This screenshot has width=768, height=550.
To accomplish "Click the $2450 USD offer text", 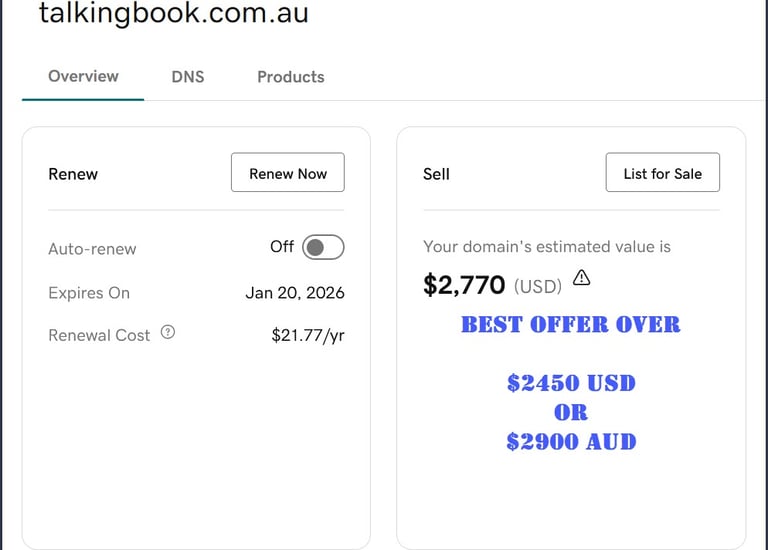I will click(x=570, y=383).
